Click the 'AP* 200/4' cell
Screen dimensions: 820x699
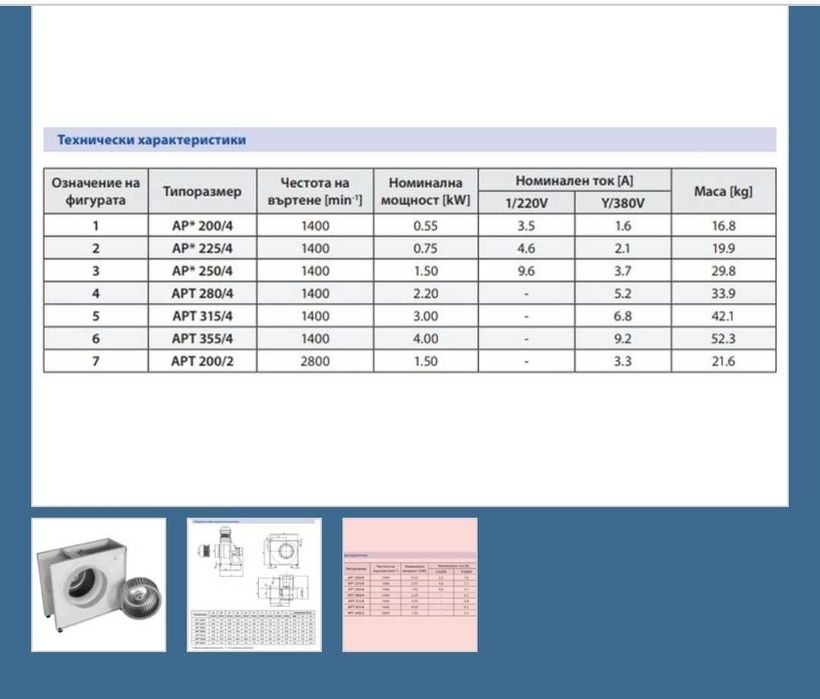tap(202, 225)
